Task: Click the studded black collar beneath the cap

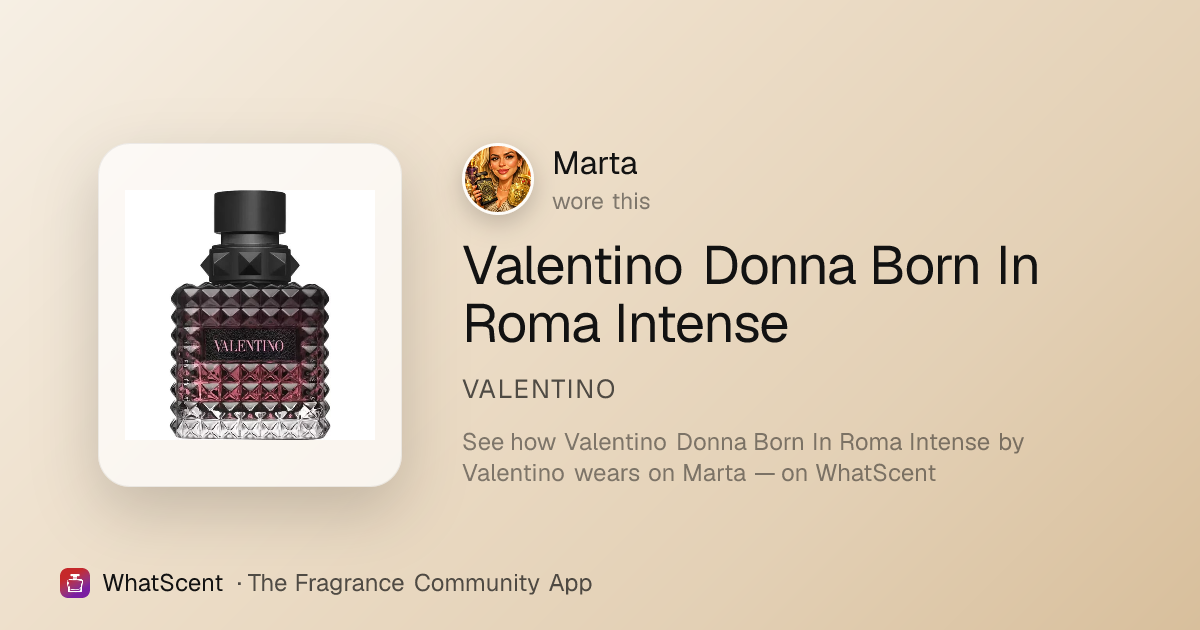Action: 250,261
